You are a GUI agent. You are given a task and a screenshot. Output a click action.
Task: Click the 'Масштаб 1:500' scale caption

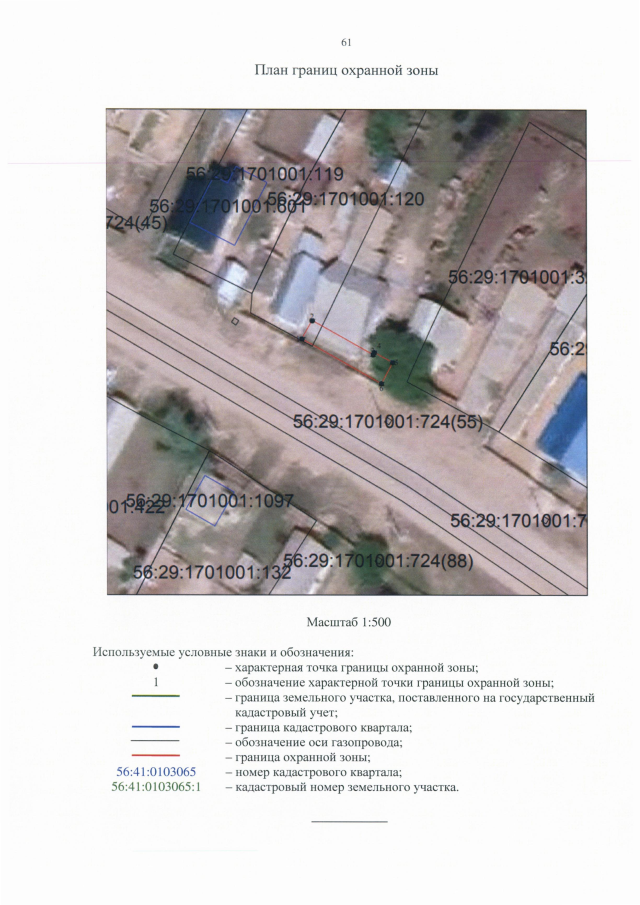tap(348, 622)
